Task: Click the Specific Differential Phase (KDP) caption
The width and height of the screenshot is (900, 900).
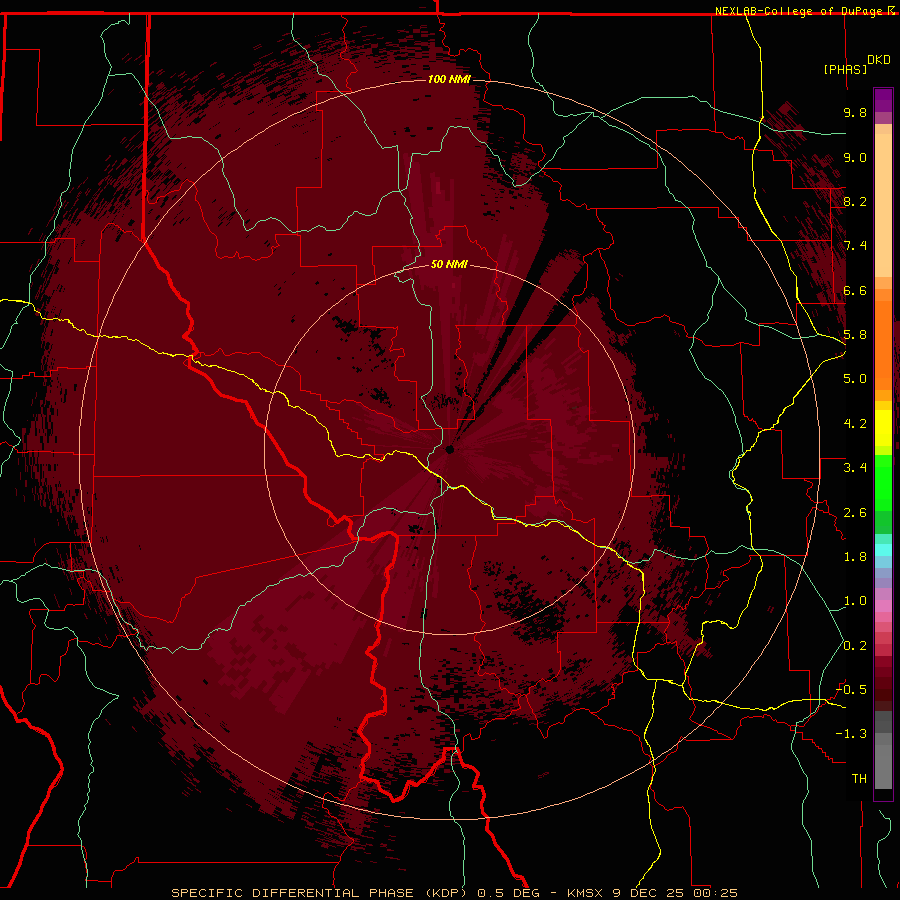Action: click(319, 893)
